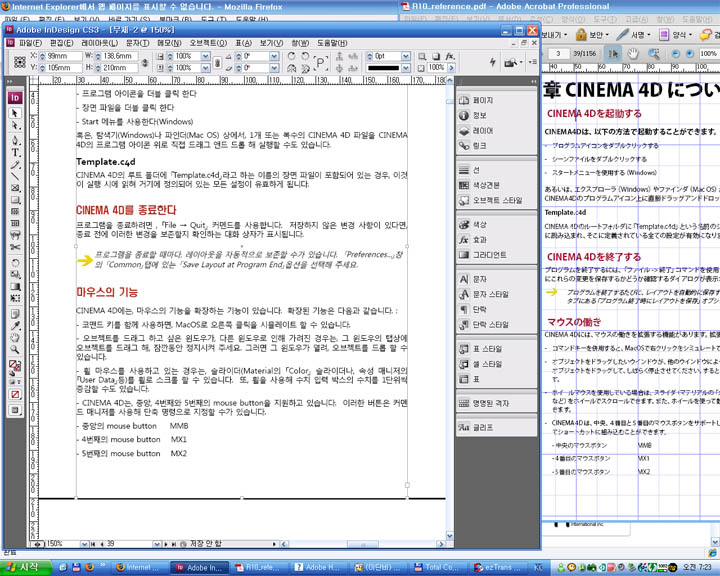This screenshot has height=576, width=720.
Task: Open the stroke style dropdown
Action: tap(405, 68)
